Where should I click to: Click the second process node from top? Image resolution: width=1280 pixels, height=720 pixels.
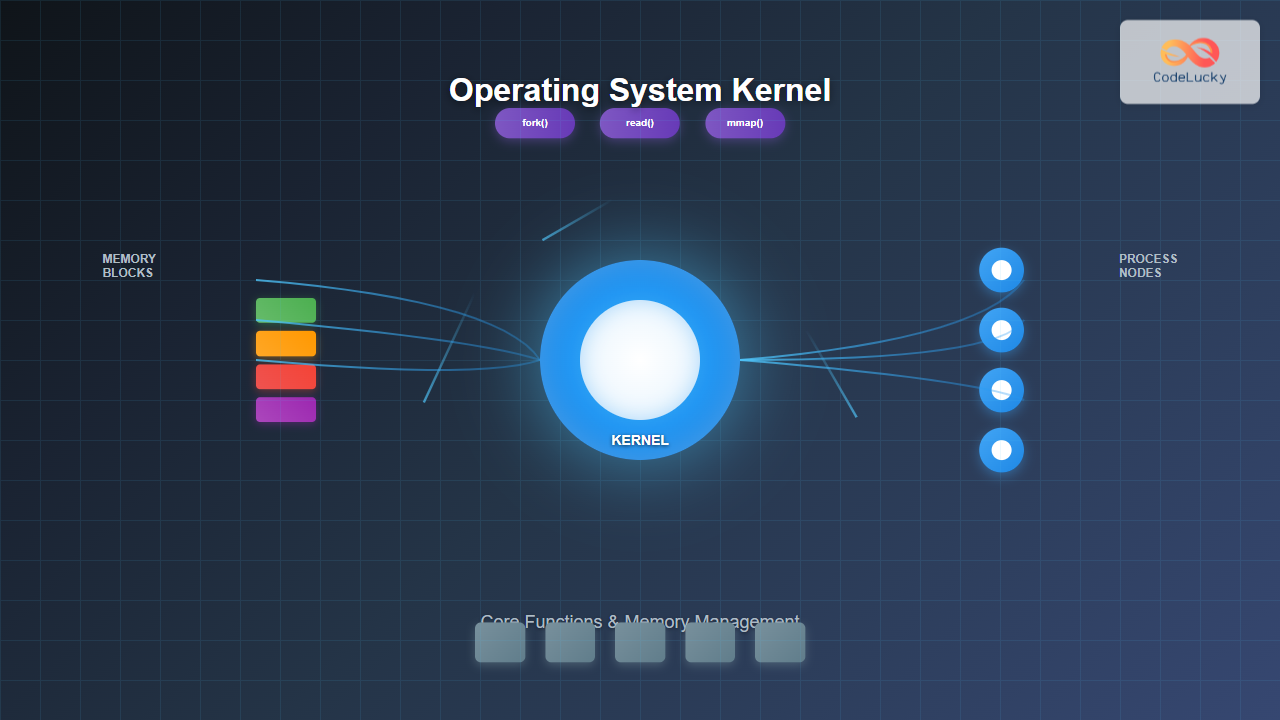1001,330
